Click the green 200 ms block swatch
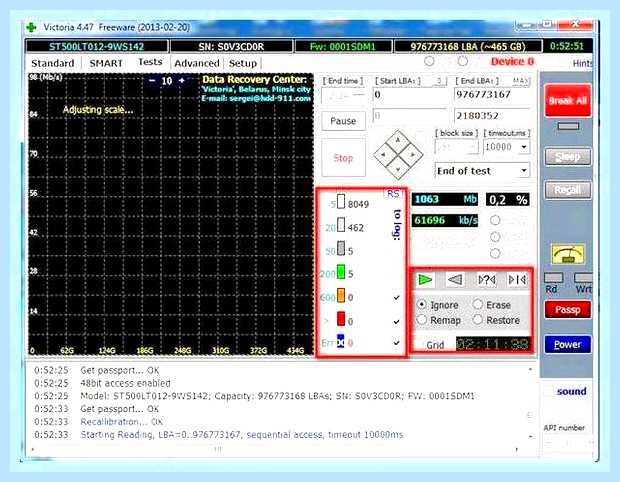The width and height of the screenshot is (620, 482). point(341,272)
